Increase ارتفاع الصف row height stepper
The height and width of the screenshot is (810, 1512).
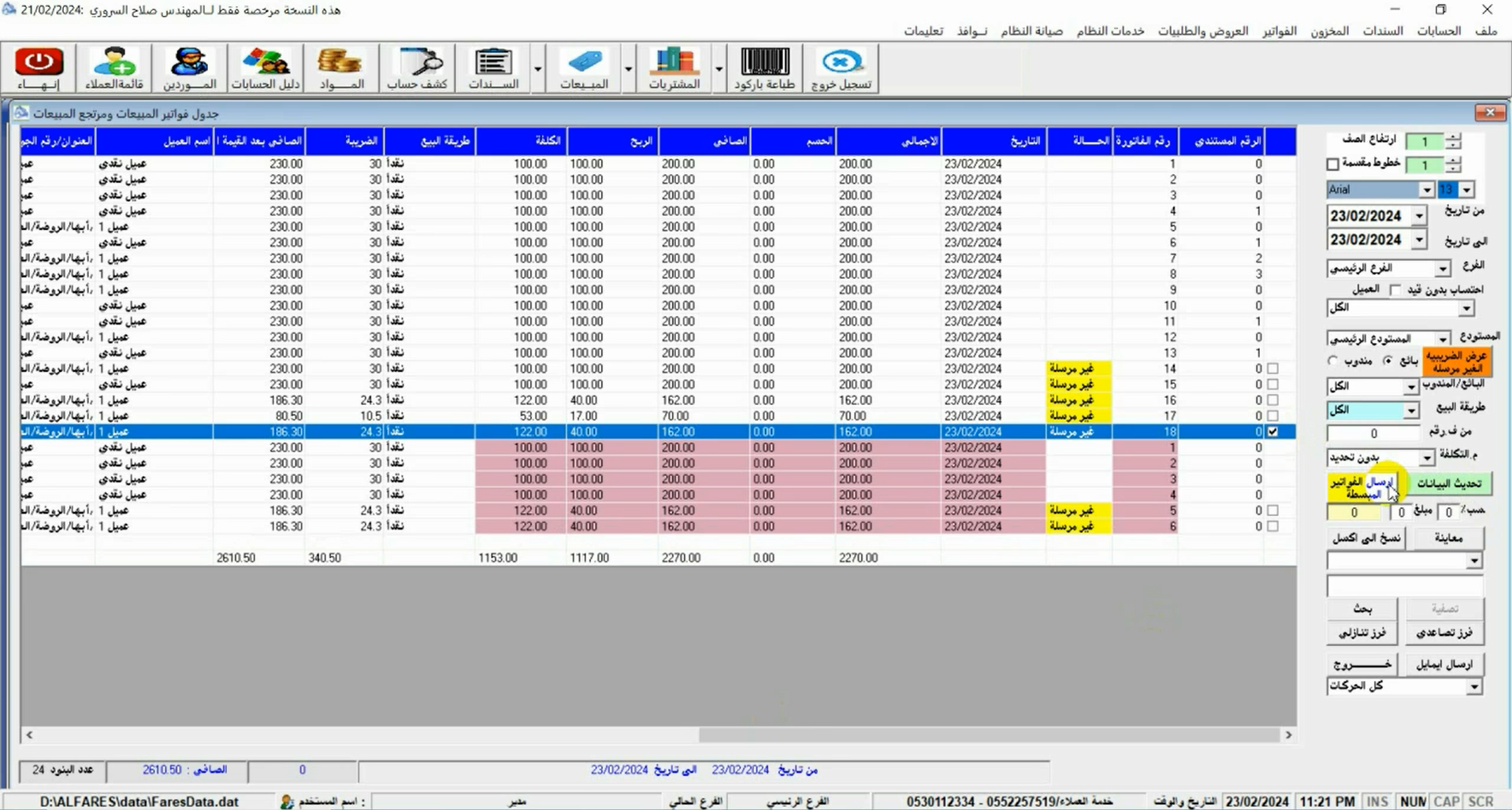[x=1453, y=137]
